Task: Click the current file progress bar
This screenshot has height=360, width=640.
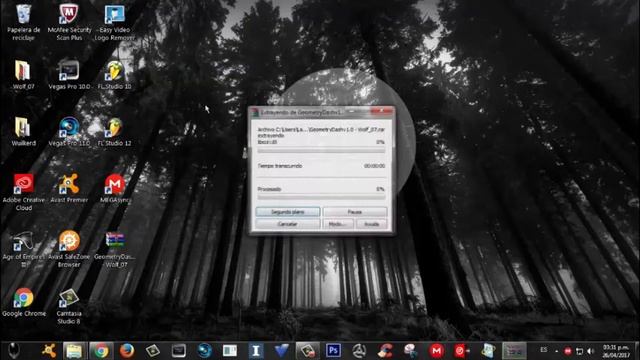Action: coord(321,151)
